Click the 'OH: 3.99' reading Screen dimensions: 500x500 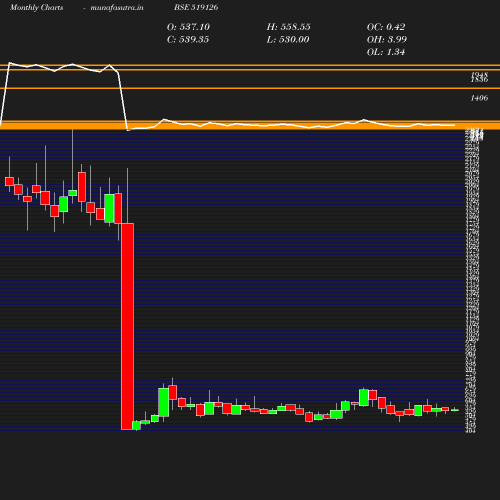[x=387, y=39]
